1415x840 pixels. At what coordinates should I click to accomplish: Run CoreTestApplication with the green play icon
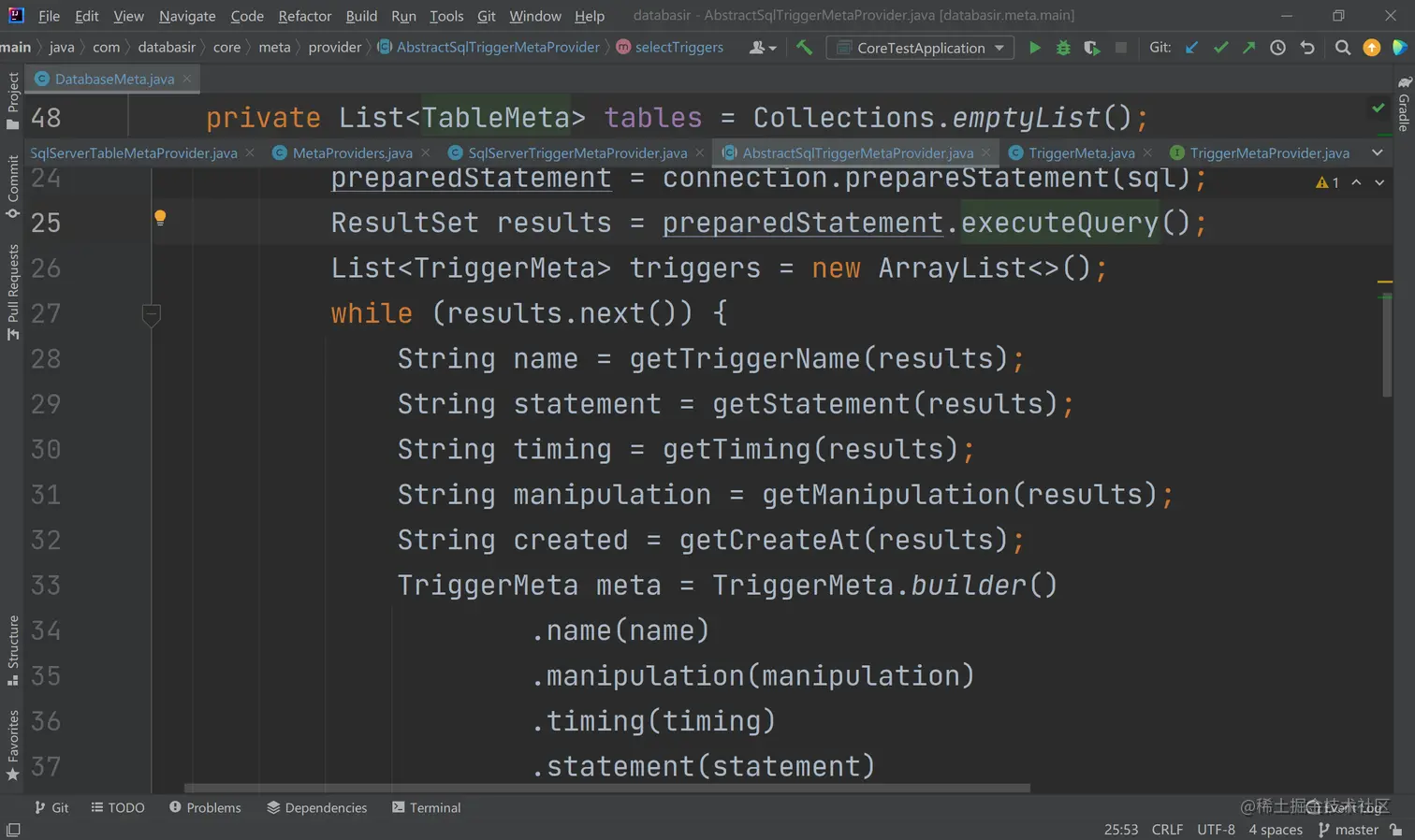coord(1034,48)
